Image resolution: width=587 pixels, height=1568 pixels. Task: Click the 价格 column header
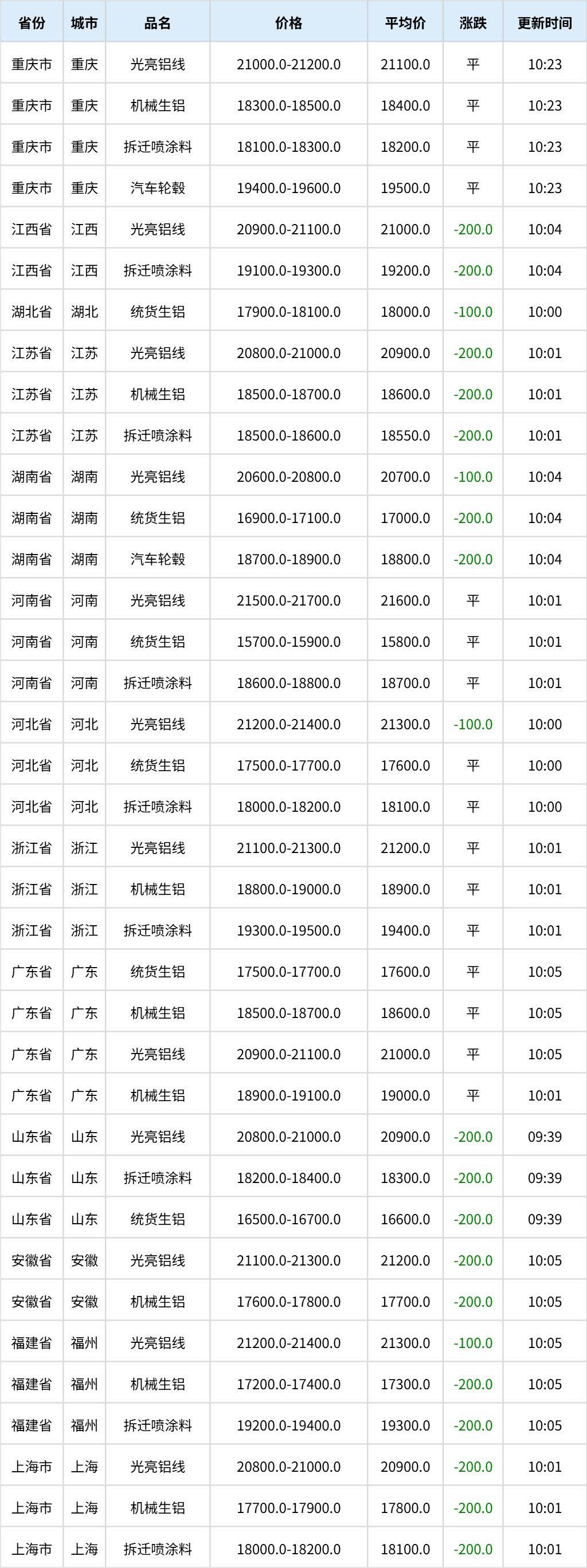click(x=289, y=23)
